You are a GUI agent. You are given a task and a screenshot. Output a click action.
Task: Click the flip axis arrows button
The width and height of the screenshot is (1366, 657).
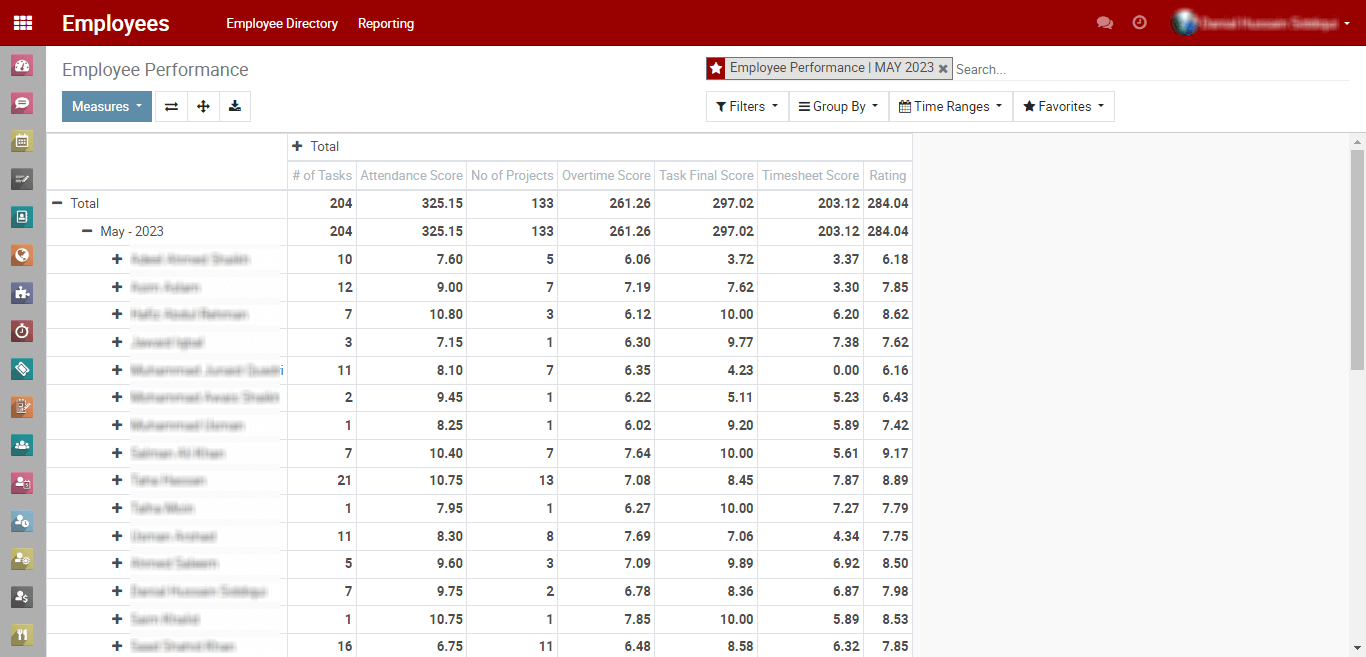(171, 107)
